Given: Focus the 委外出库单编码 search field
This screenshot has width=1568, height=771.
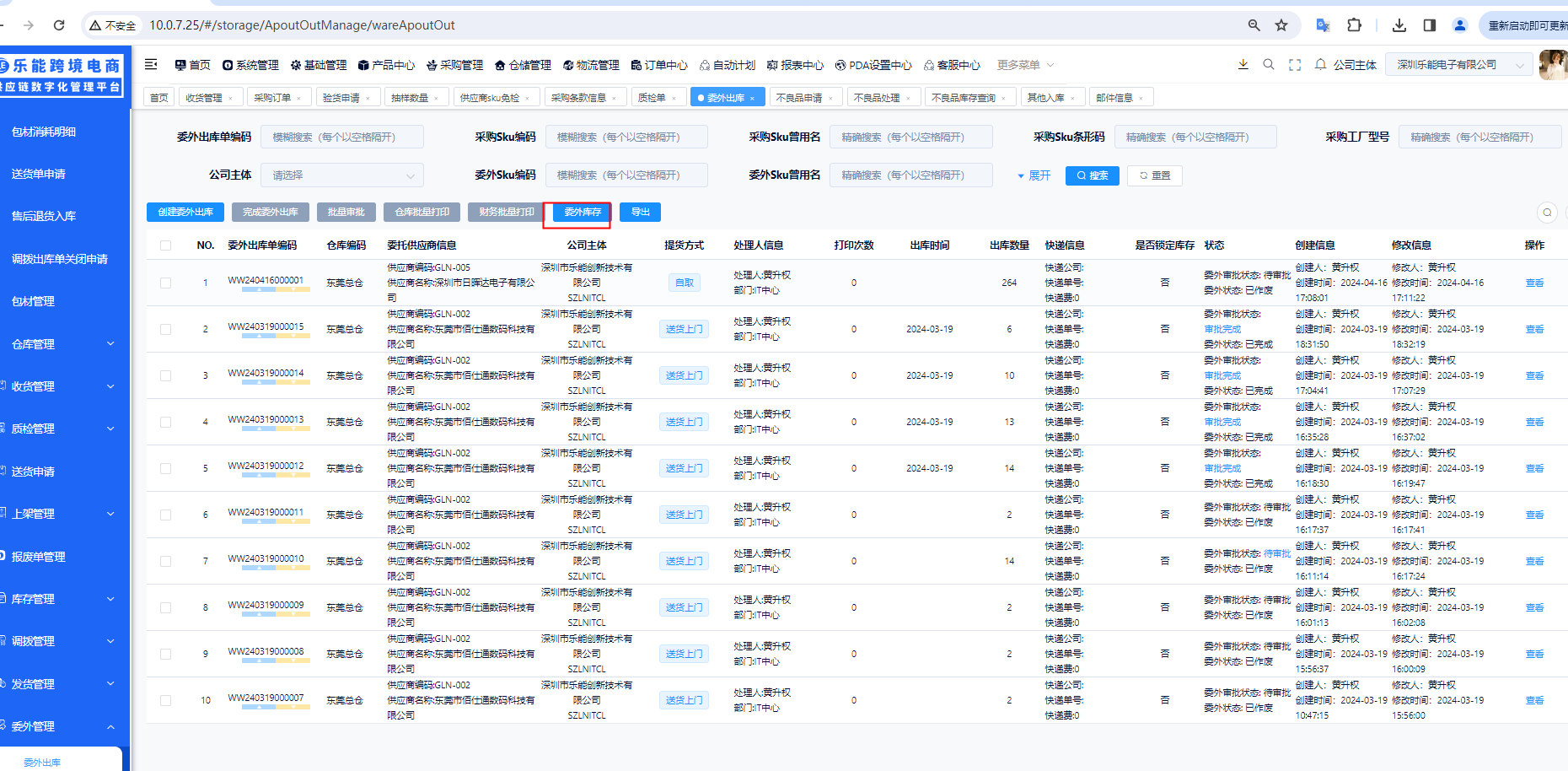Looking at the screenshot, I should [342, 137].
